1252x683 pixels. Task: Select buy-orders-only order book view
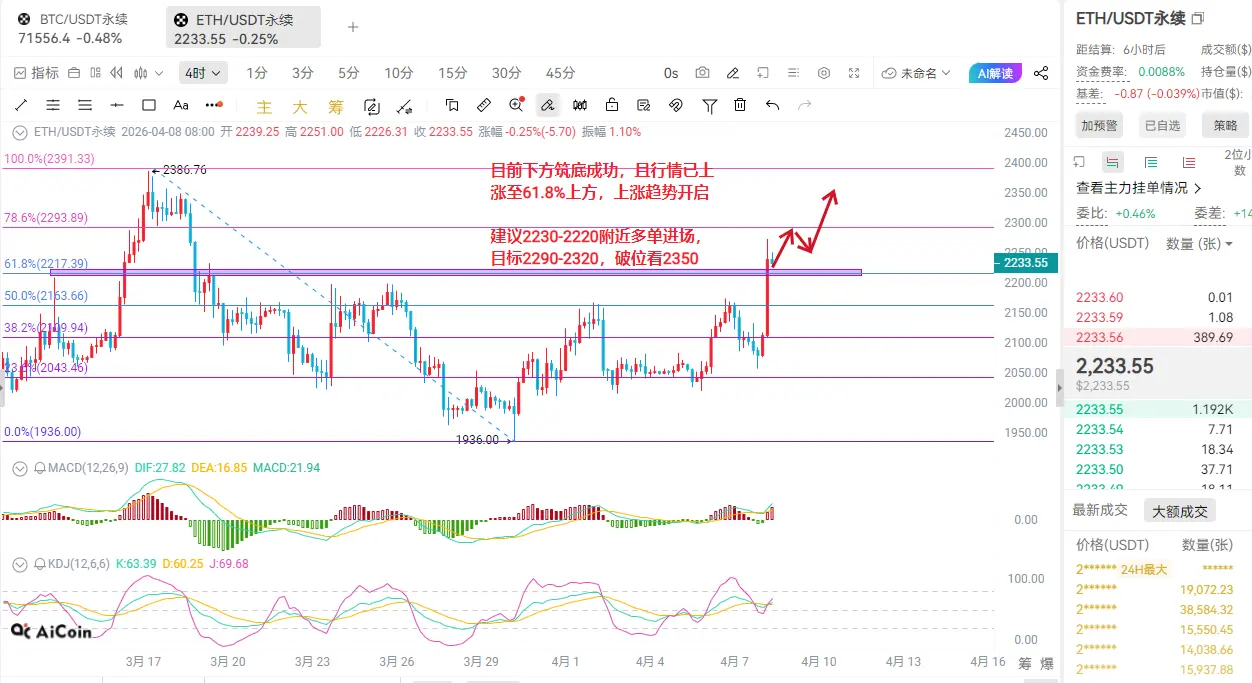(1151, 162)
